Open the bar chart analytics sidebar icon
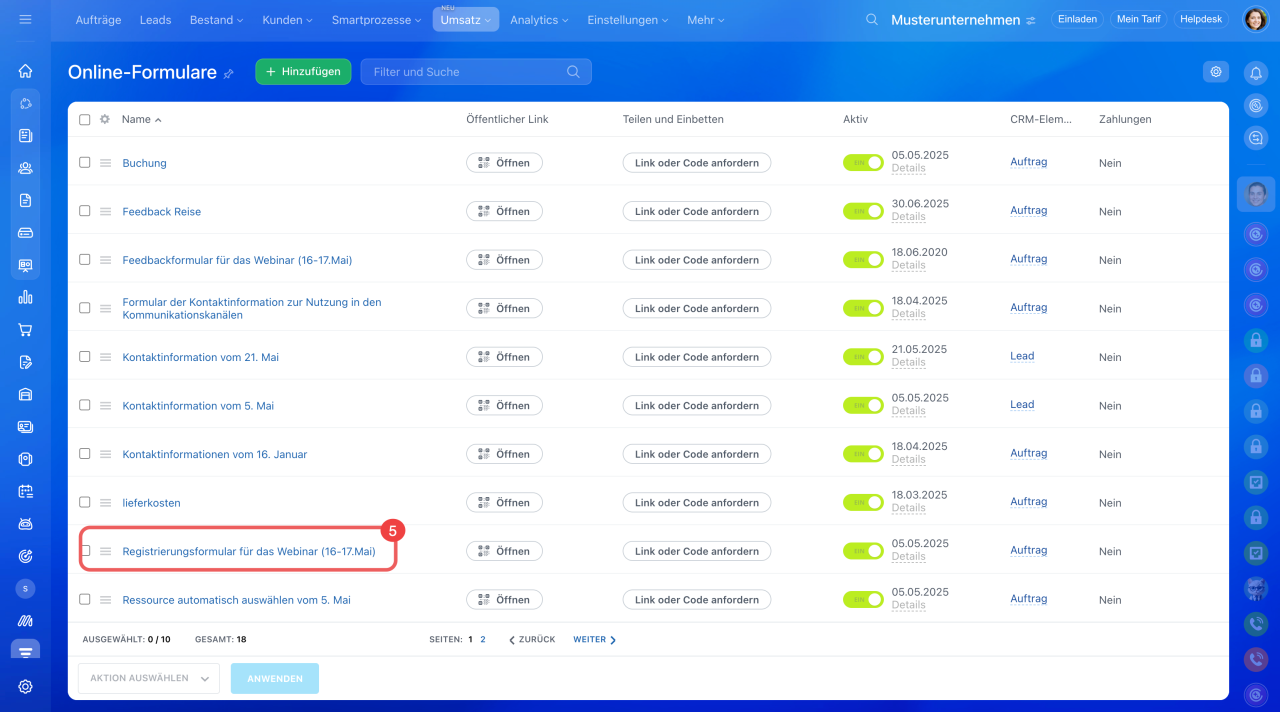This screenshot has width=1280, height=712. coord(25,297)
